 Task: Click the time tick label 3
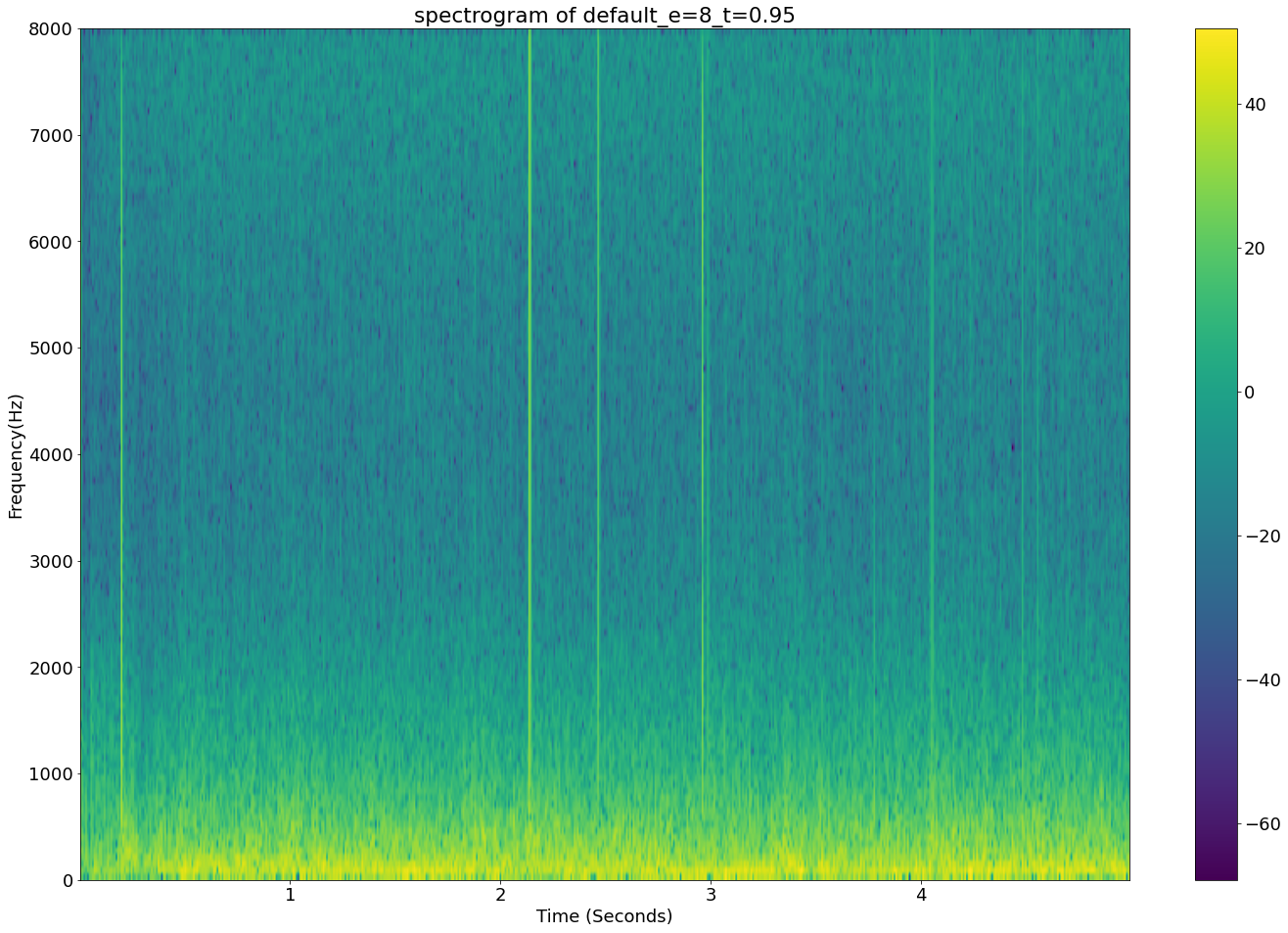pyautogui.click(x=711, y=895)
